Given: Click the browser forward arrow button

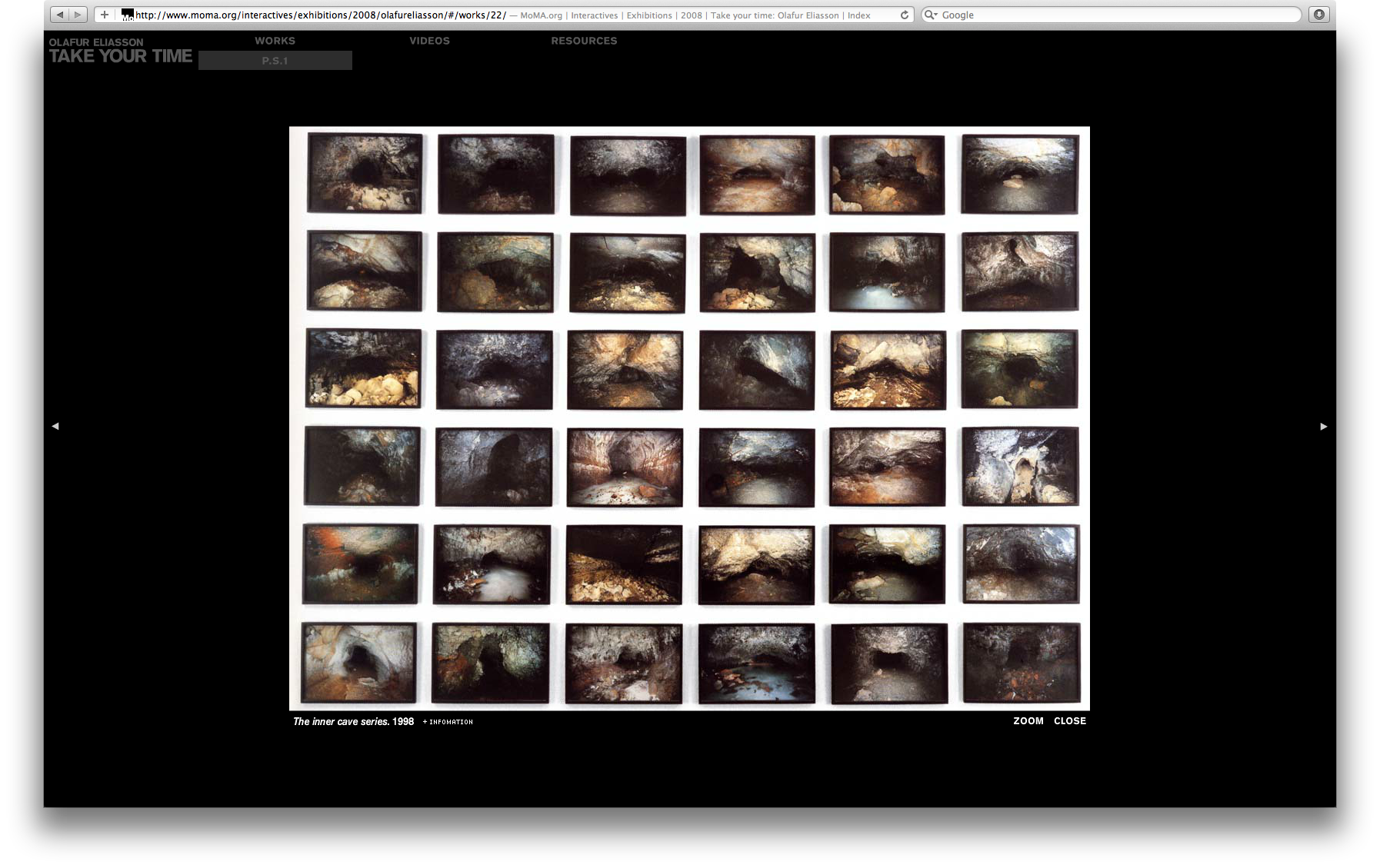Looking at the screenshot, I should [78, 15].
